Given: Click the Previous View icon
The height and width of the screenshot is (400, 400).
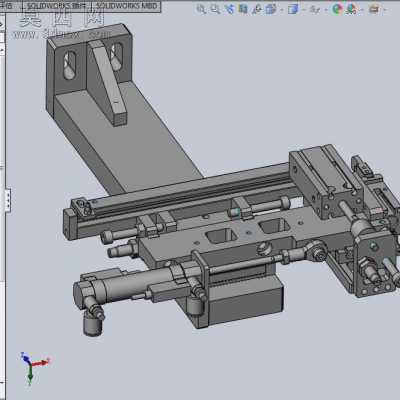Looking at the screenshot, I should (230, 9).
